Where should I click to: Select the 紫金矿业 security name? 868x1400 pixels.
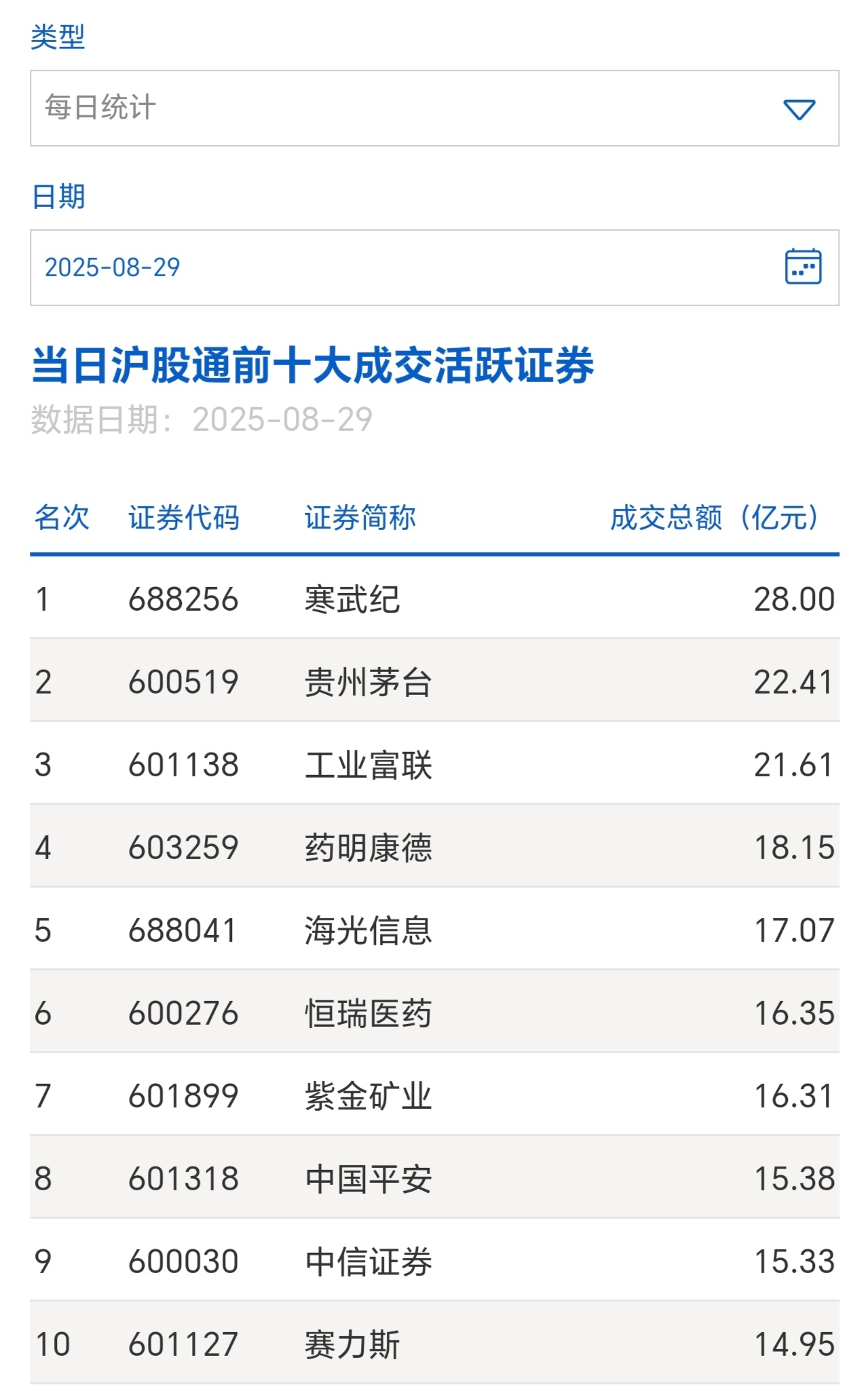tap(369, 1097)
